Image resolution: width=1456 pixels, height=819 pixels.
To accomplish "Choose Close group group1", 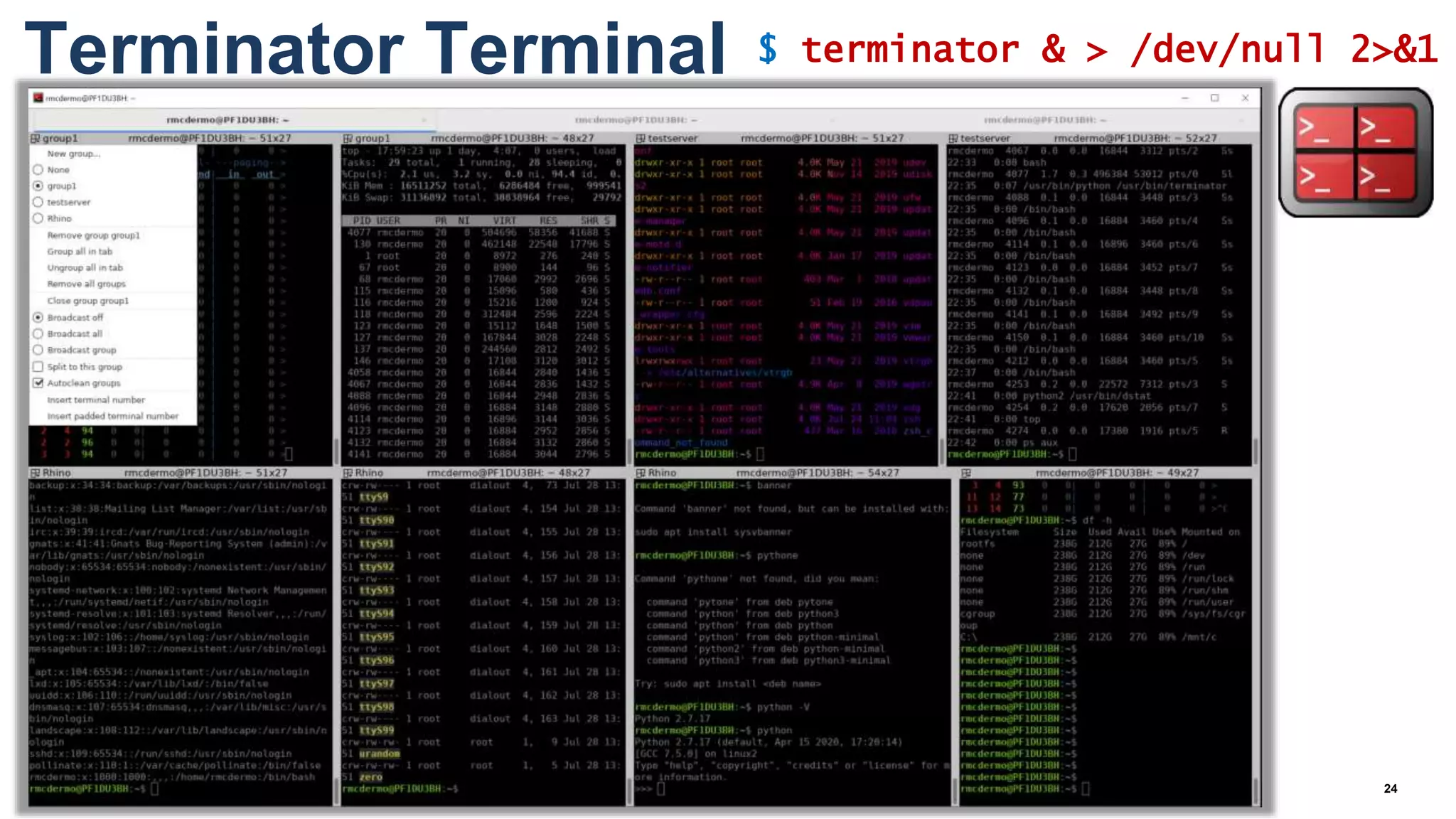I will (88, 301).
